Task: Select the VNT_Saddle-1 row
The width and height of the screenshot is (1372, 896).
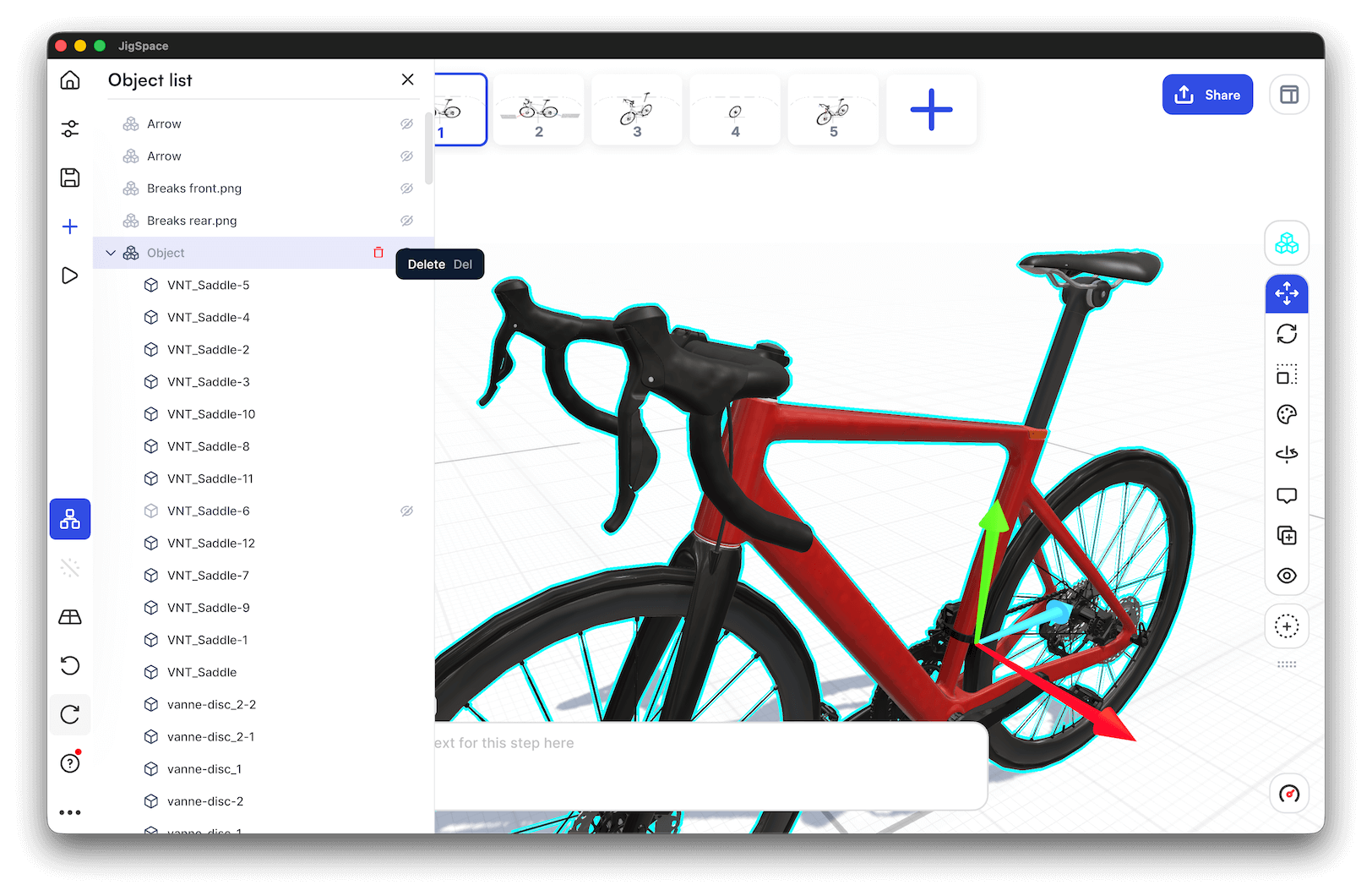Action: pyautogui.click(x=264, y=640)
